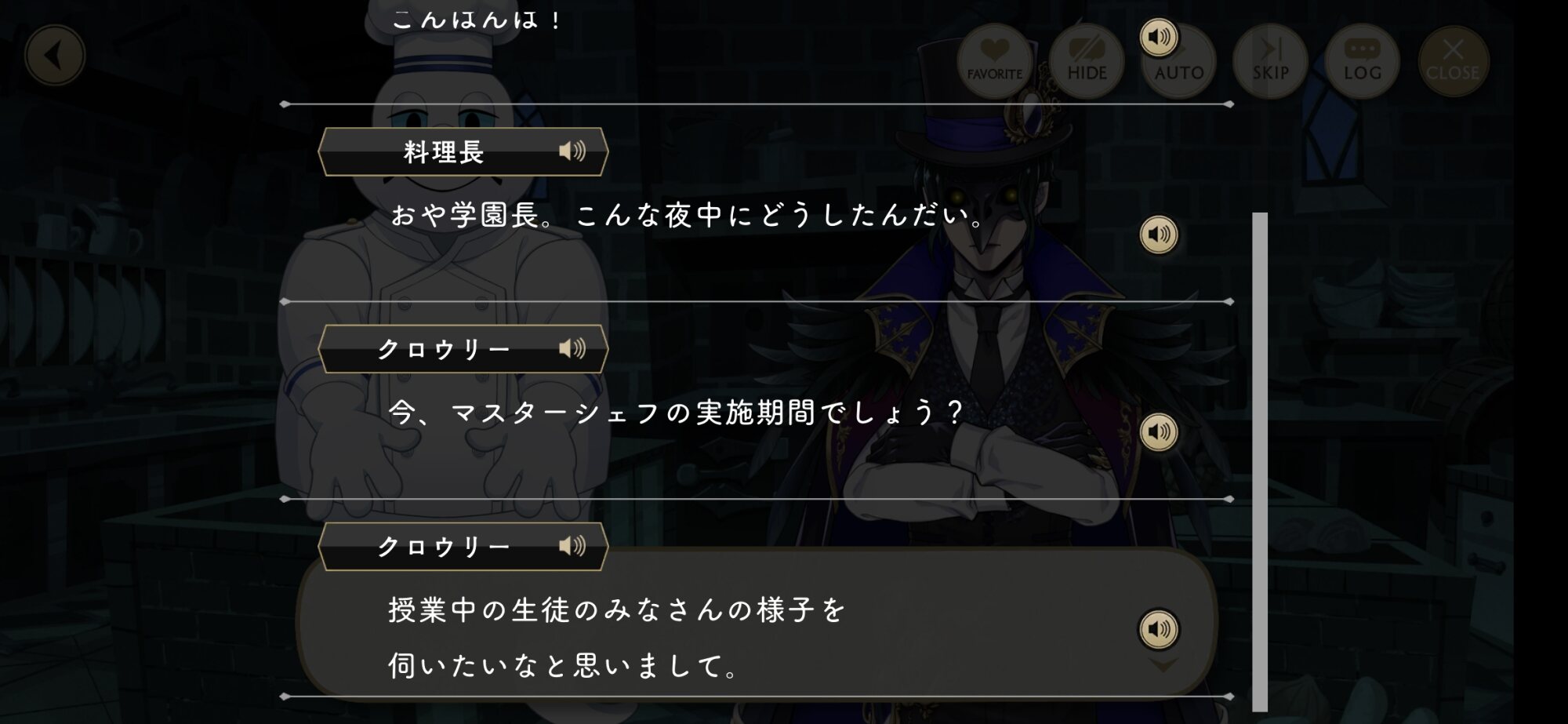Replay audio for おや学園長 line

[x=1159, y=235]
